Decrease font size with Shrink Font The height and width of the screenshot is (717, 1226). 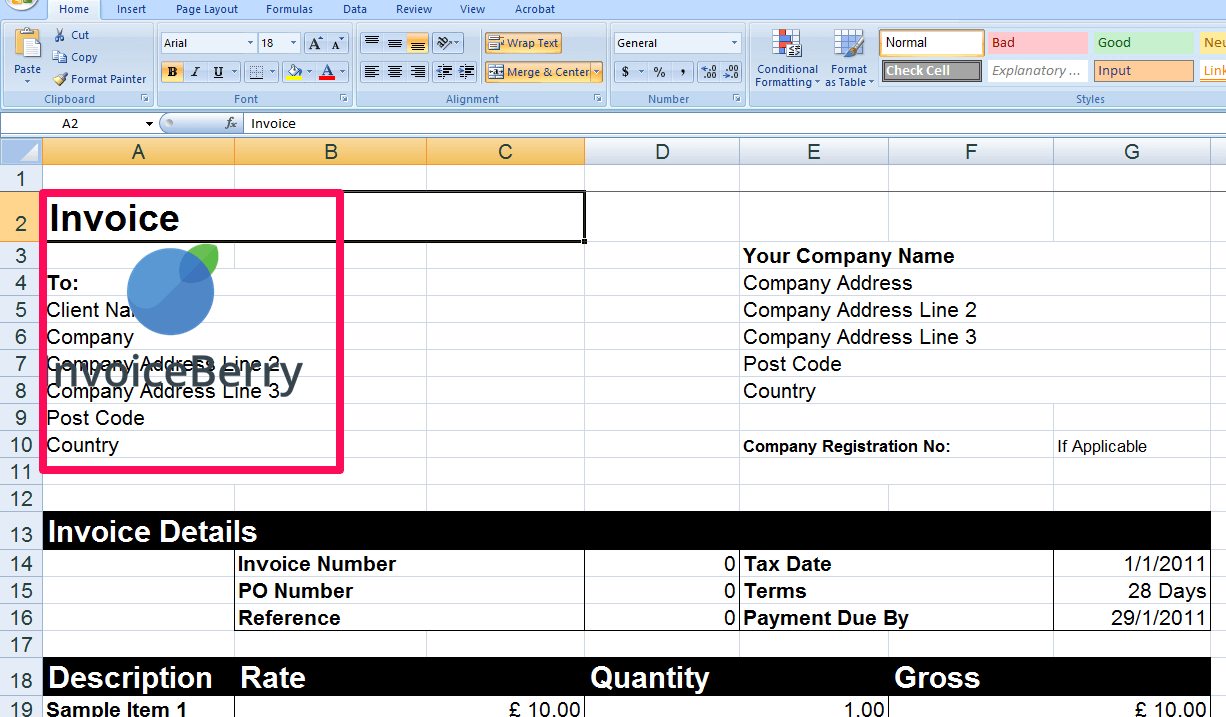(337, 43)
